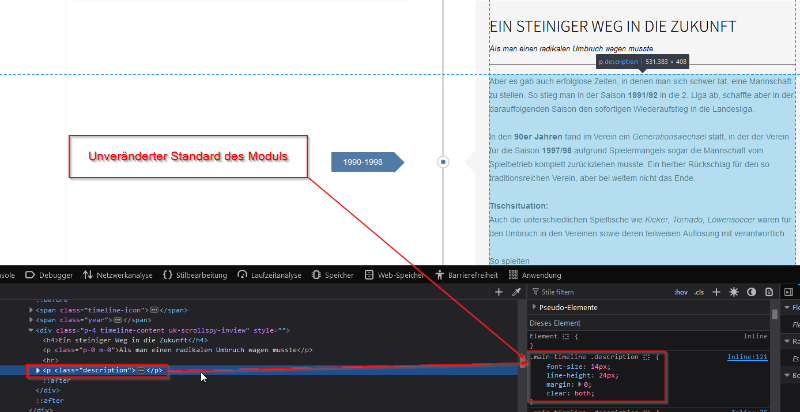
Task: Open the Stilbearbeitung tab
Action: click(194, 275)
